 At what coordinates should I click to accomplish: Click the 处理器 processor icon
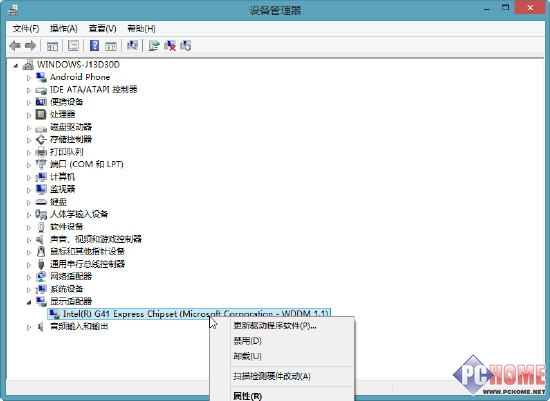pos(41,114)
